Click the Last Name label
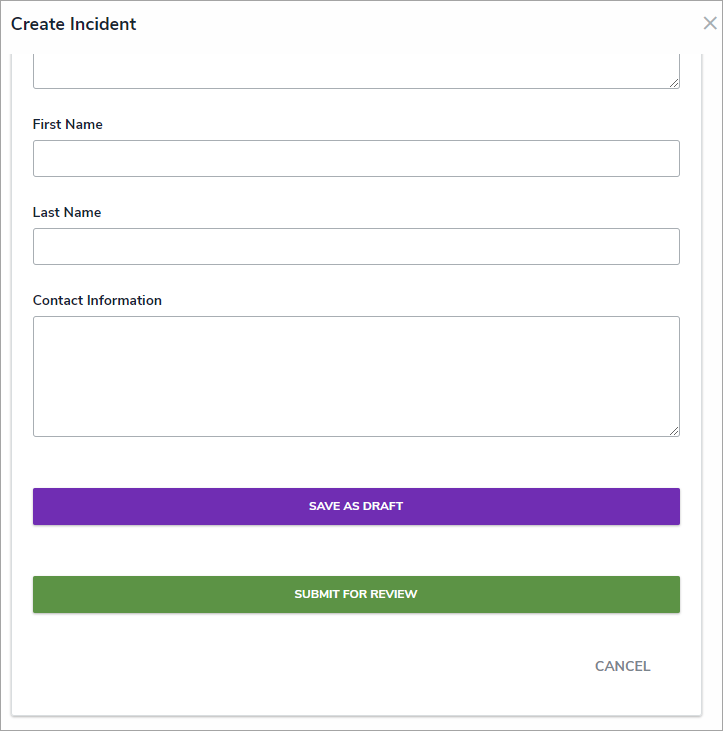Viewport: 723px width, 731px height. pos(67,213)
